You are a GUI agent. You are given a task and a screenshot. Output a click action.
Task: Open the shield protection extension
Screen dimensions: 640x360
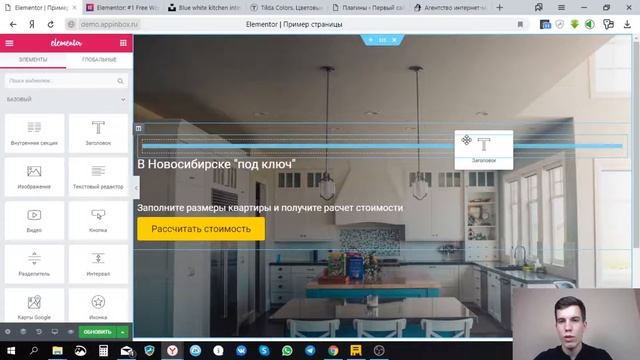tap(560, 24)
